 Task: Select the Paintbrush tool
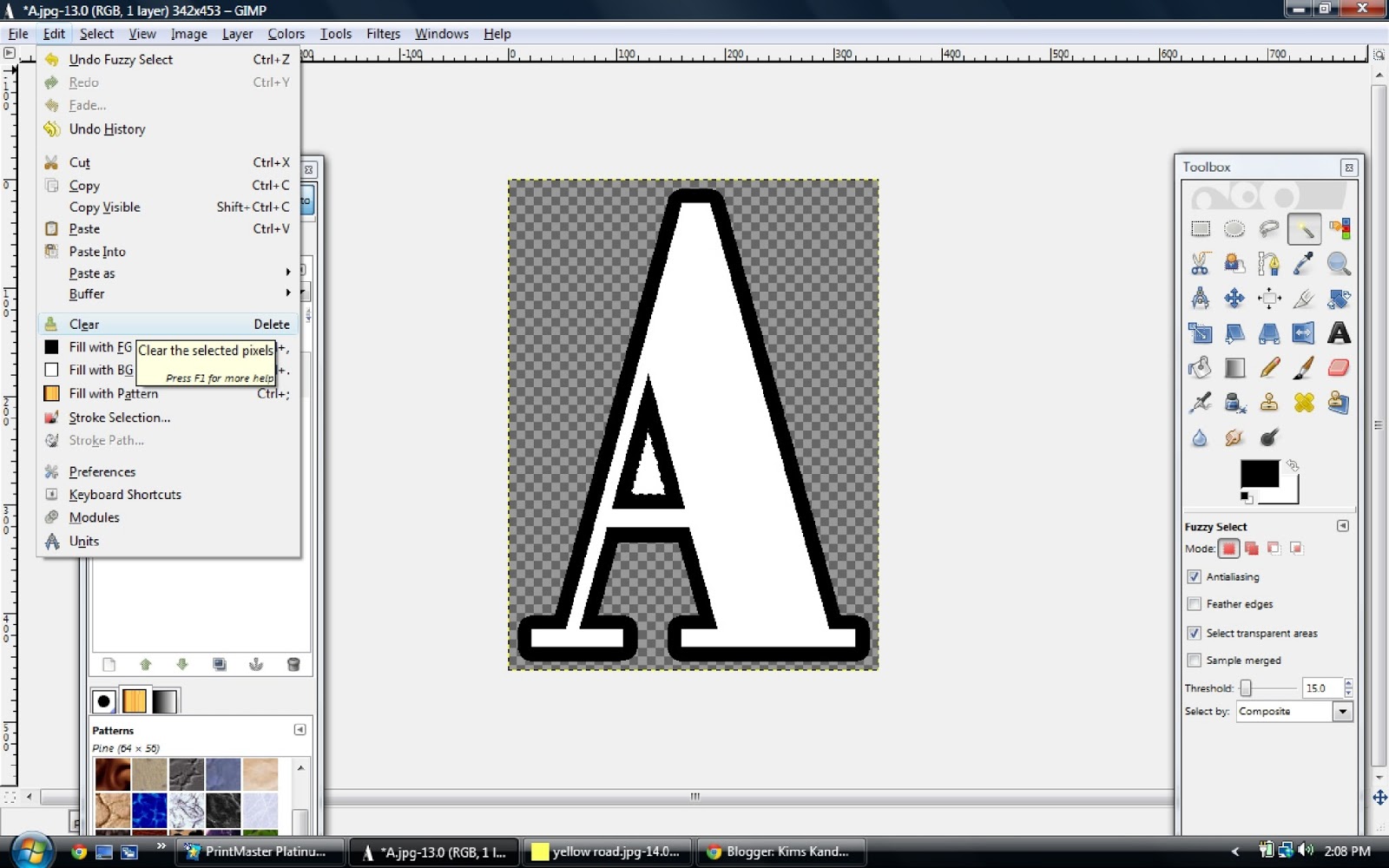[1304, 368]
